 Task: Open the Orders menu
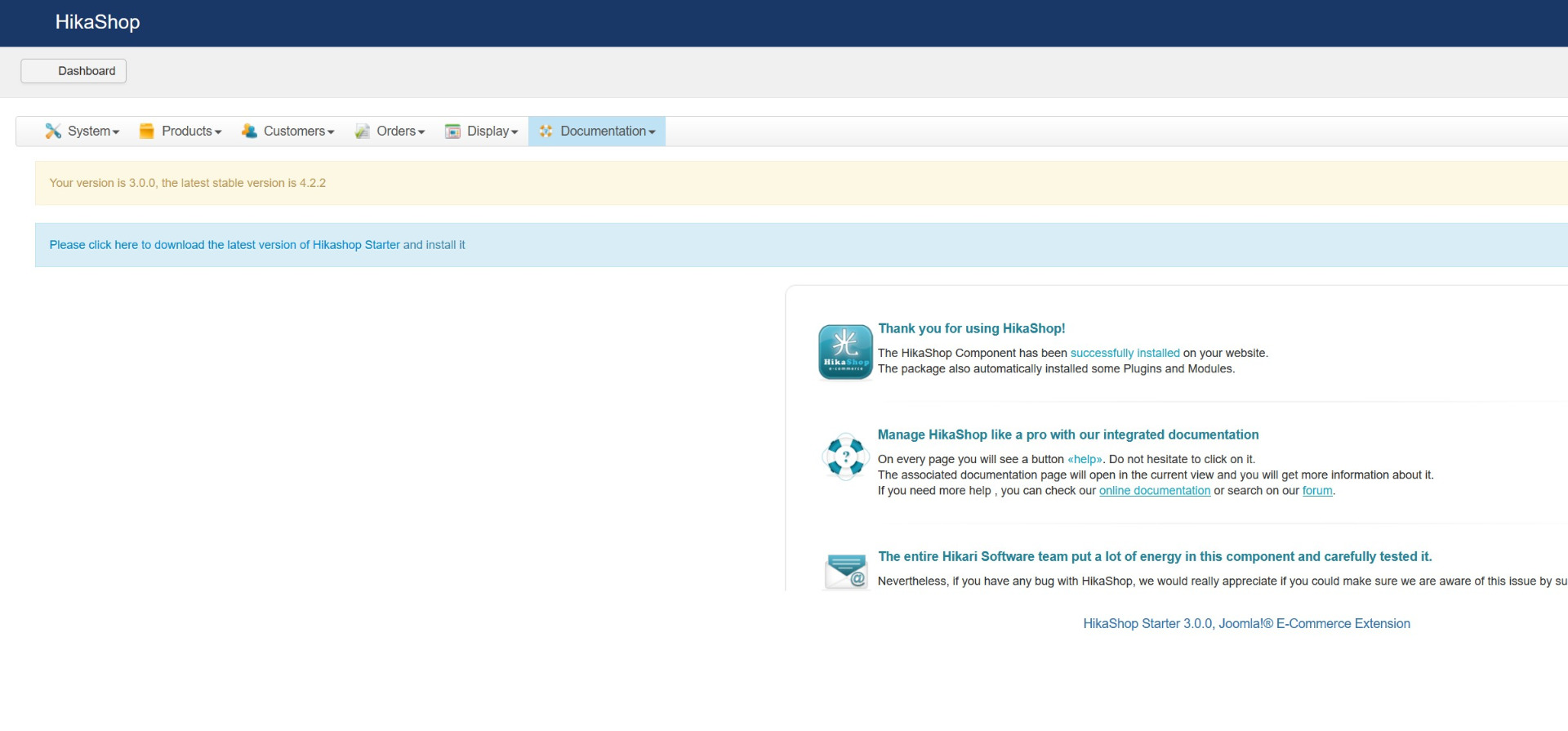click(x=390, y=131)
